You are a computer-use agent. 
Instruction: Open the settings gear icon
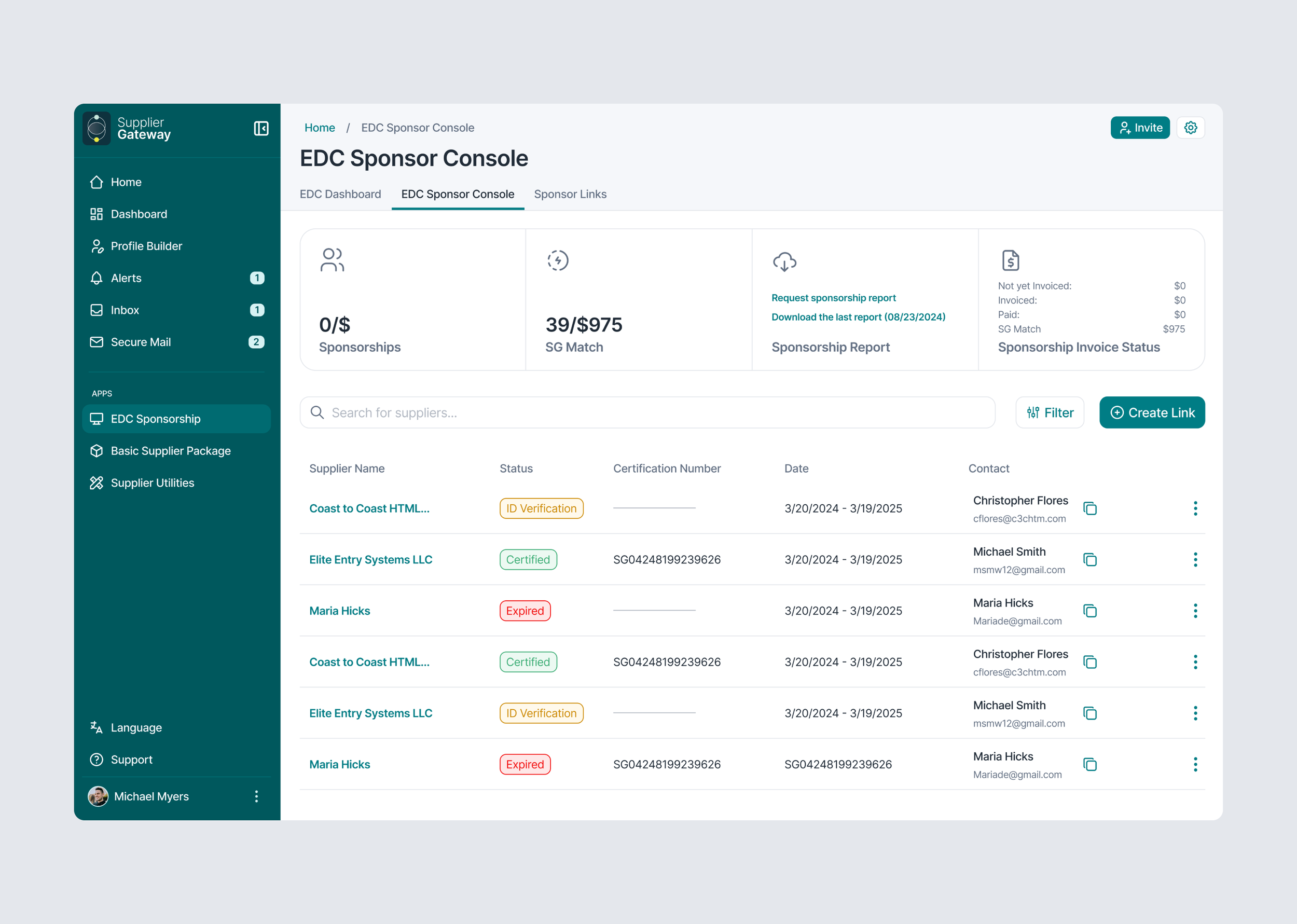point(1190,128)
